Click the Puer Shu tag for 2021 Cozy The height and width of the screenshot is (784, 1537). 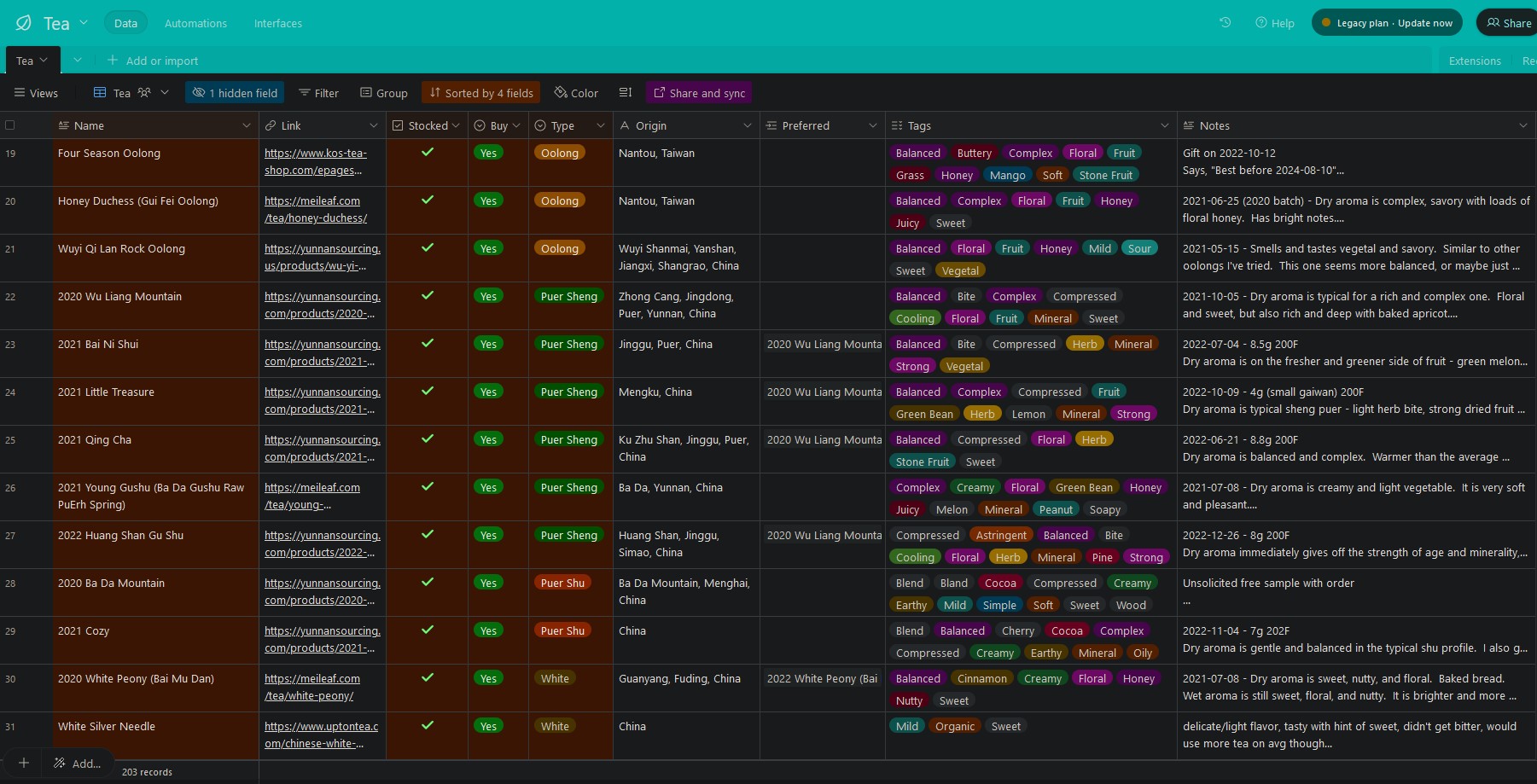pos(562,630)
